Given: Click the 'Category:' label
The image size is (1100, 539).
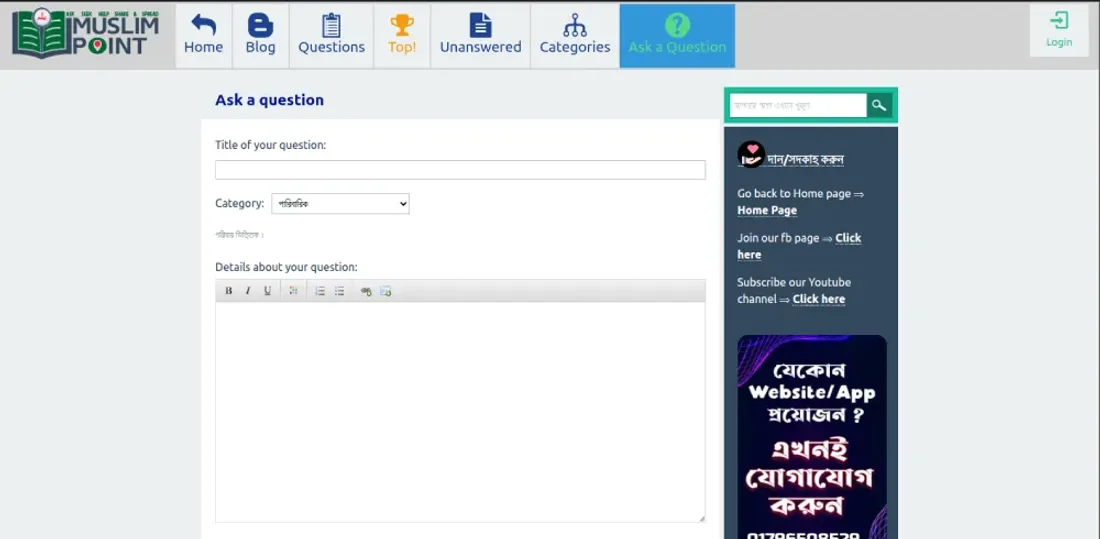Looking at the screenshot, I should 239,204.
